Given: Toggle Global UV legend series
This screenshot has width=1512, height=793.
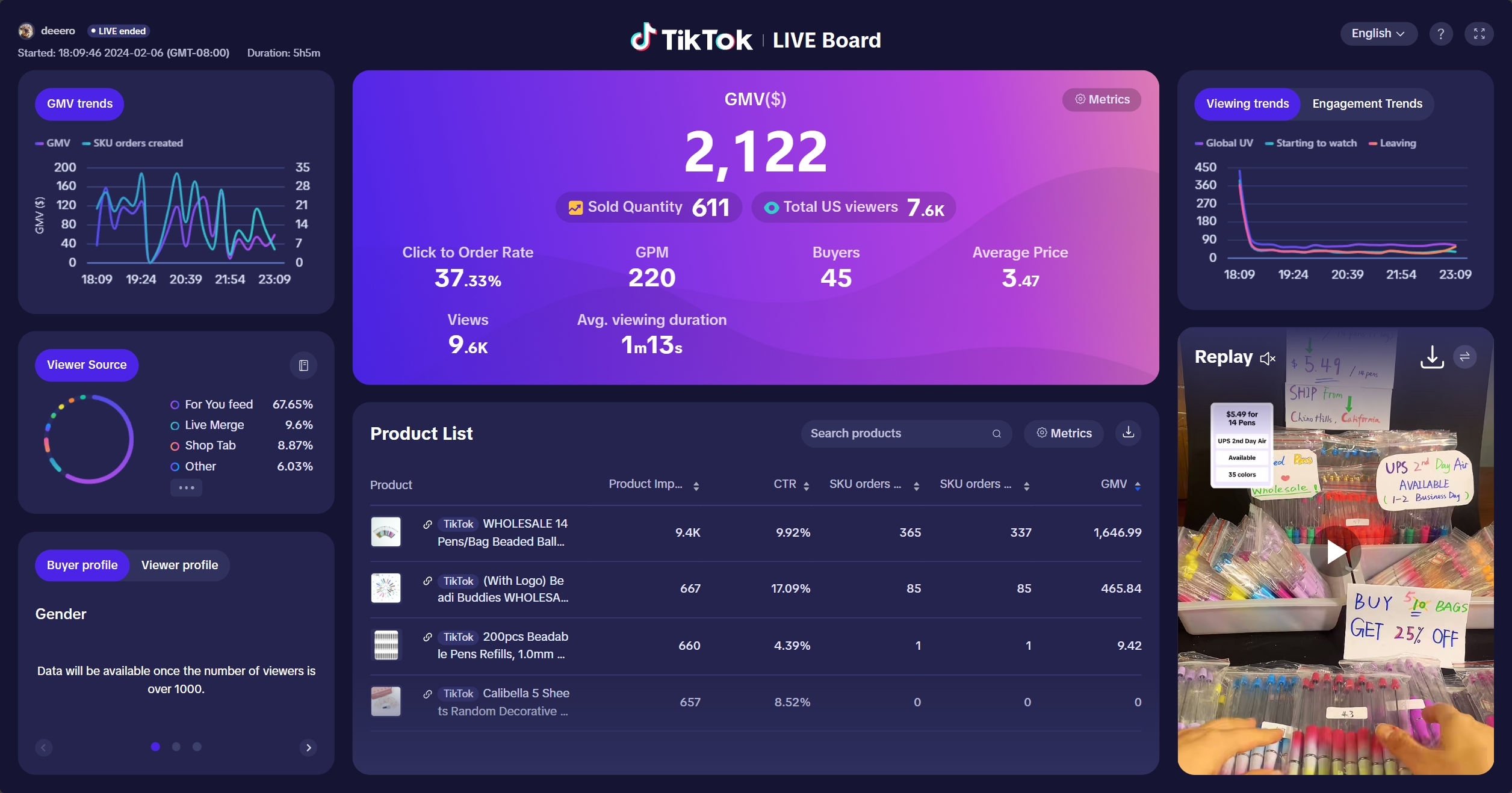Looking at the screenshot, I should (1224, 144).
